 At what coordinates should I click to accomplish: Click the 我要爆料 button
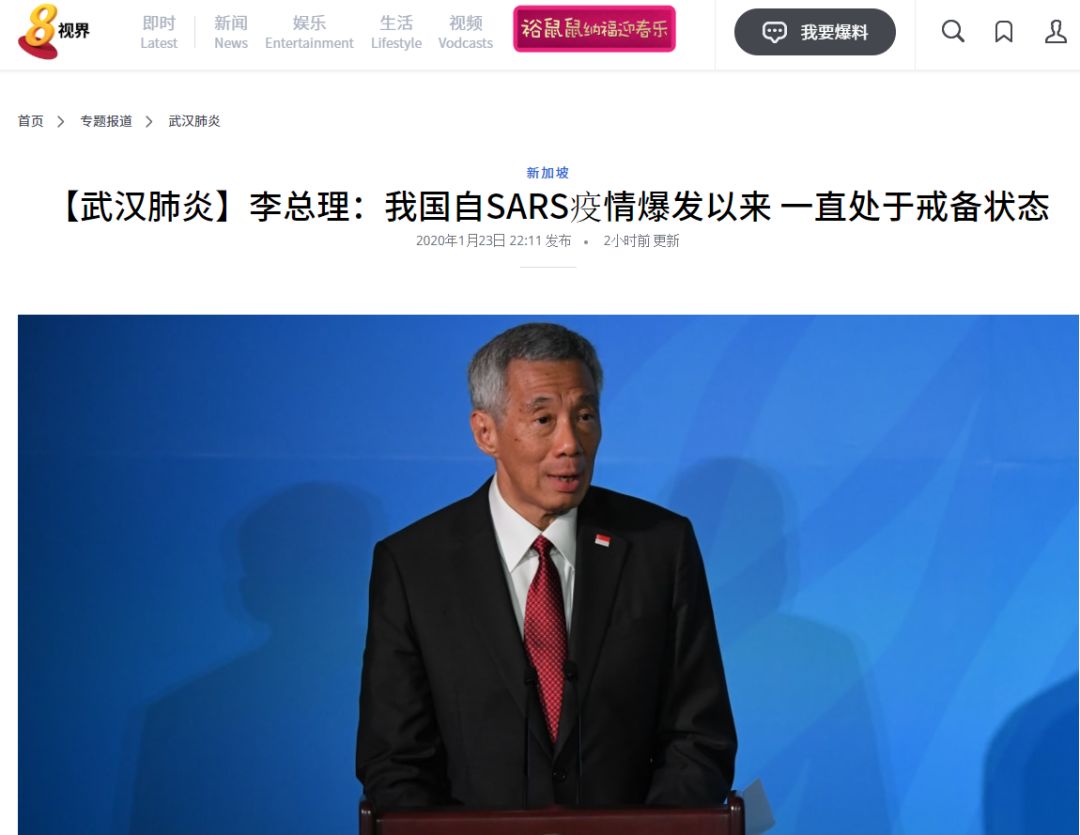click(815, 32)
